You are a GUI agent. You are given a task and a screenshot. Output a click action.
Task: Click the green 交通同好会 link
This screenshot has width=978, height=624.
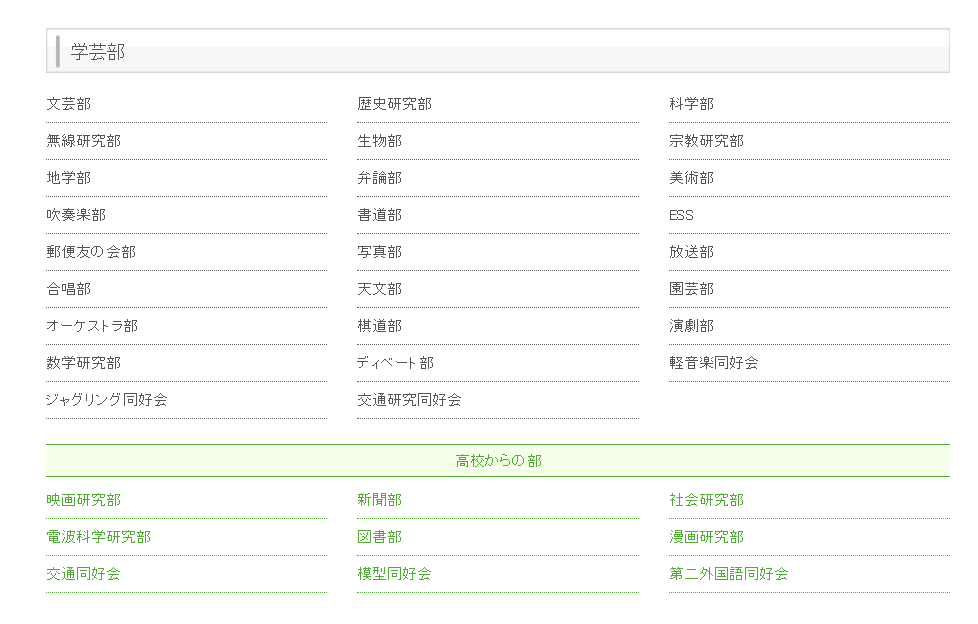coord(84,573)
